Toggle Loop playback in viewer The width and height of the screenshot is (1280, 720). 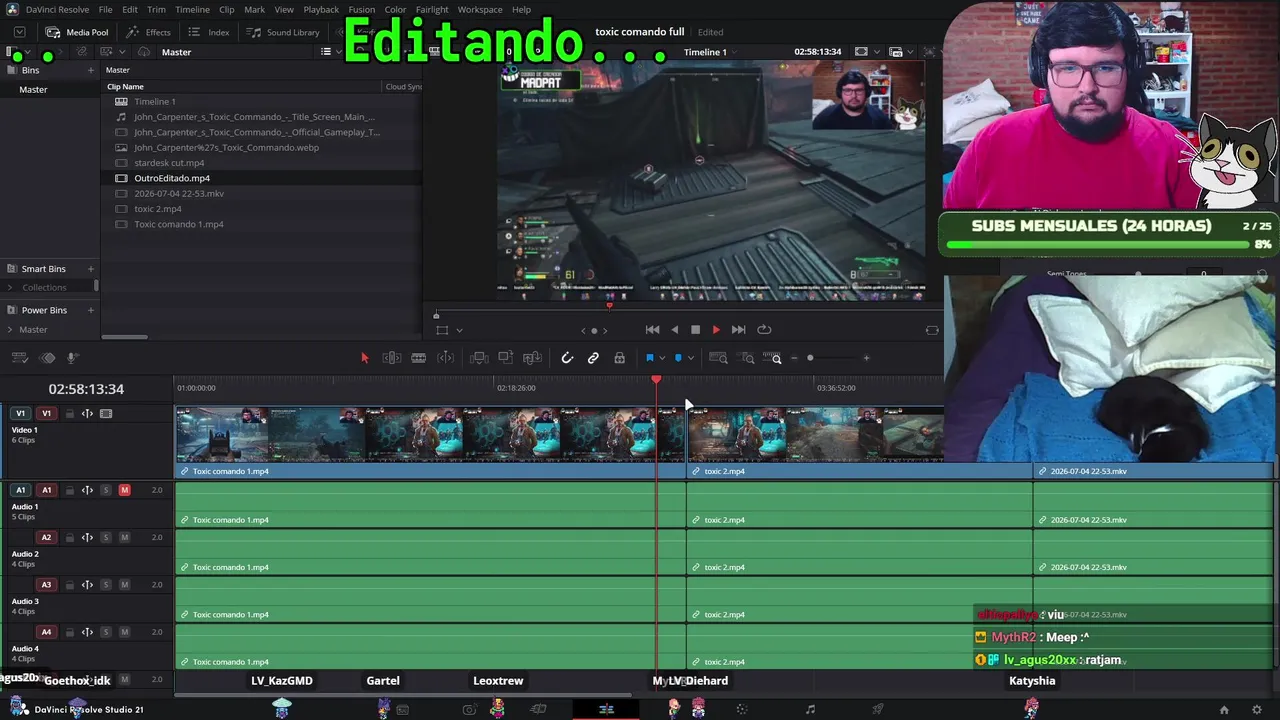click(764, 330)
